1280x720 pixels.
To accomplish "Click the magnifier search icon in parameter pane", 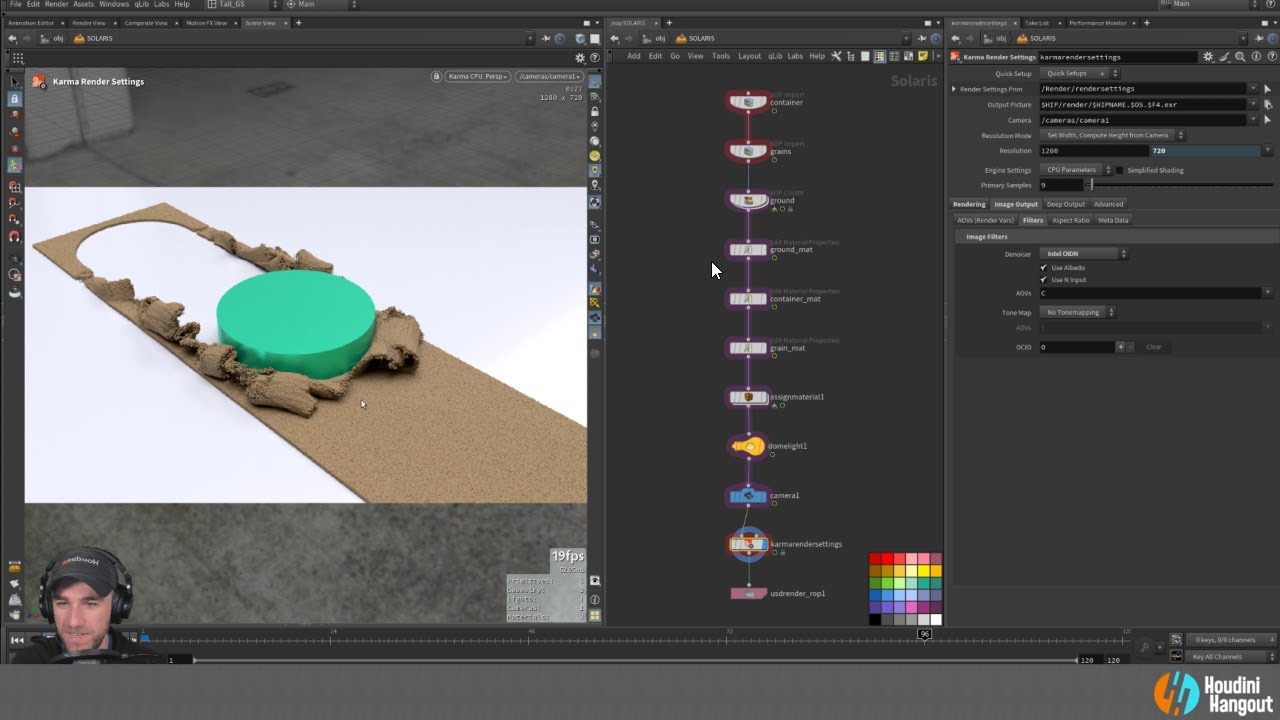I will pyautogui.click(x=1240, y=57).
